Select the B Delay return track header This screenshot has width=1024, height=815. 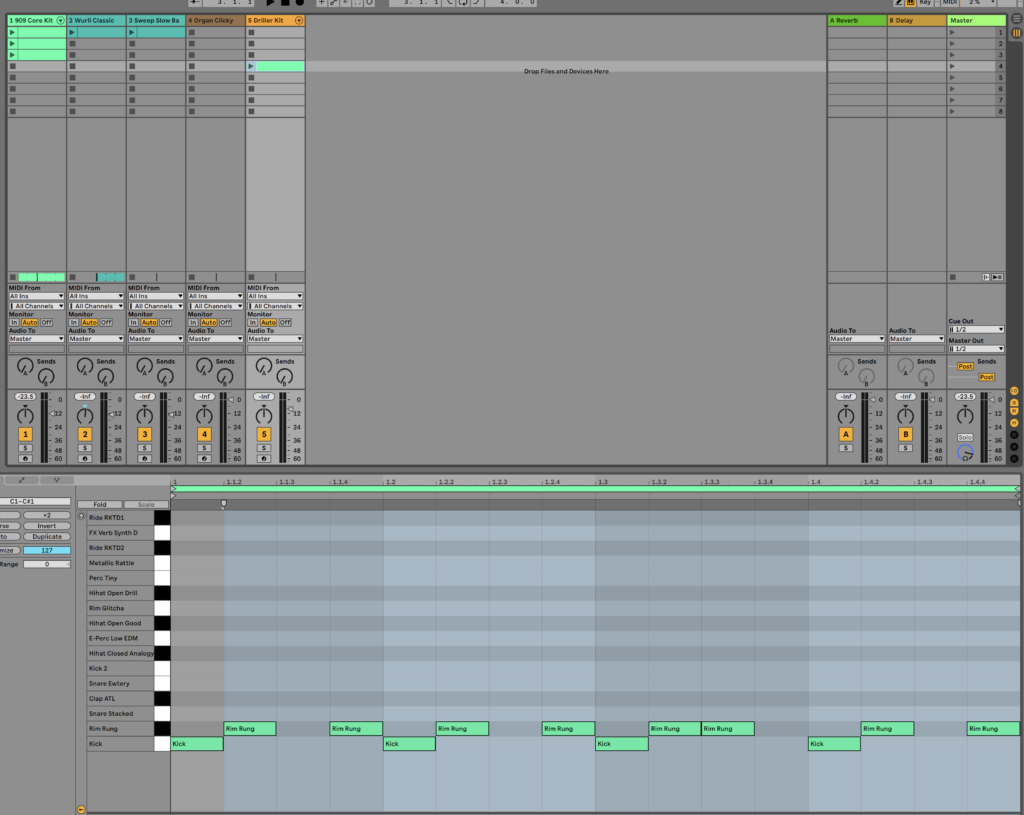[x=916, y=20]
